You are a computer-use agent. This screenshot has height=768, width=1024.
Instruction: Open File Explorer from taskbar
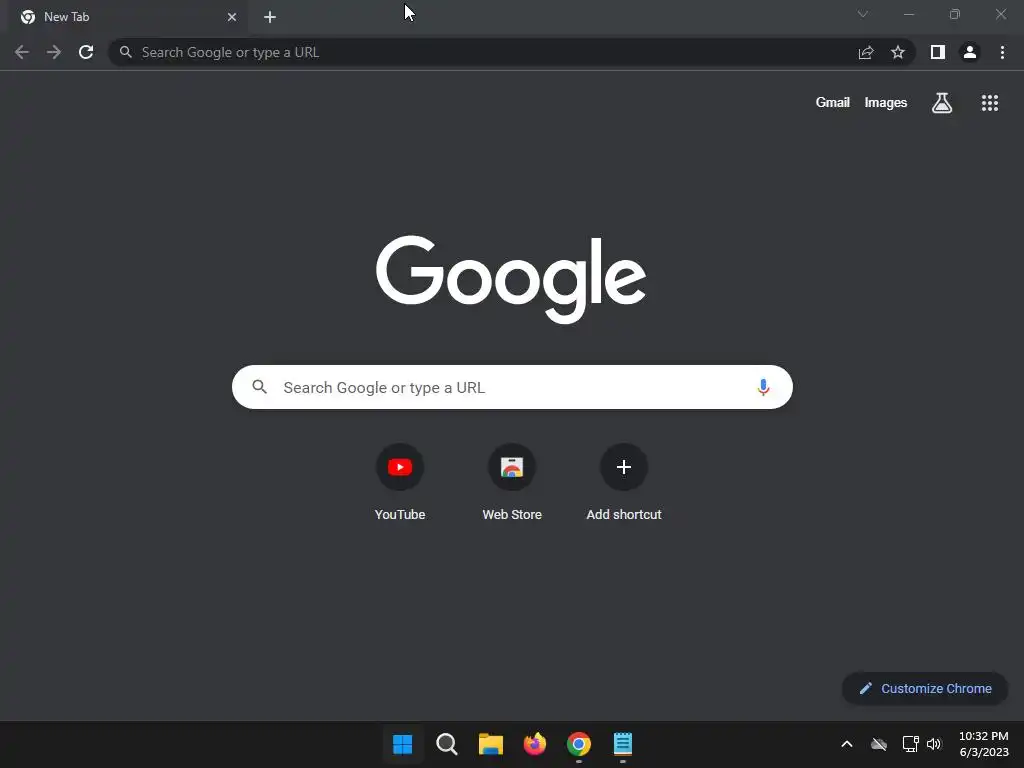[490, 744]
